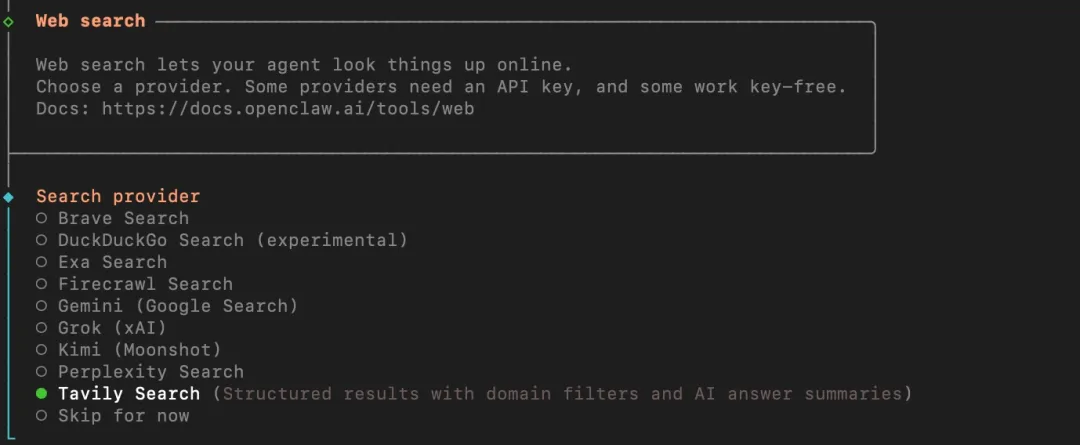Click the green diamond beside Web search
This screenshot has height=445, width=1080.
(9, 21)
